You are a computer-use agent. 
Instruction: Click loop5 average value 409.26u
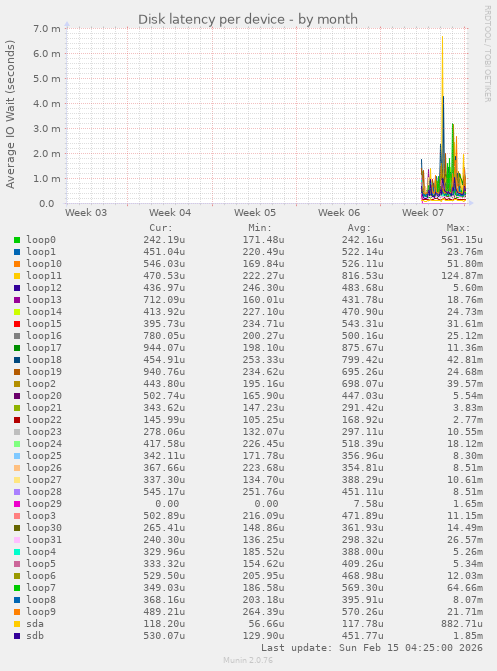[x=363, y=564]
